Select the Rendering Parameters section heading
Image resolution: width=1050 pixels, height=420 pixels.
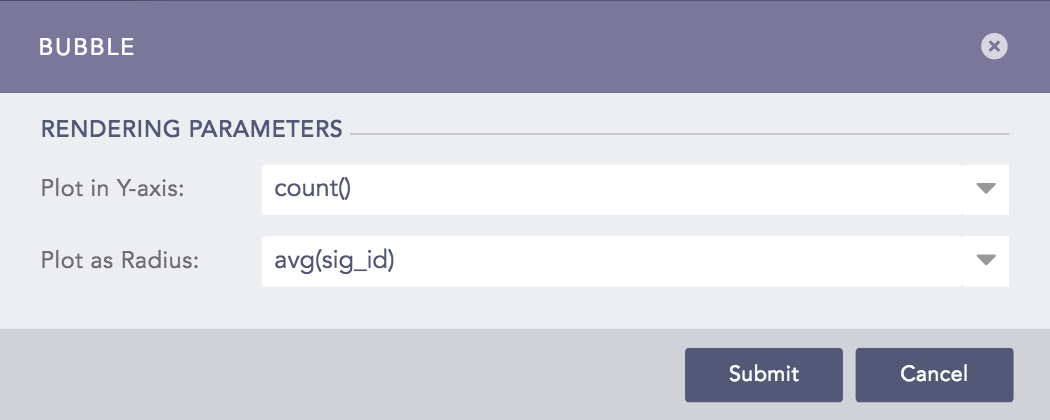(x=191, y=129)
